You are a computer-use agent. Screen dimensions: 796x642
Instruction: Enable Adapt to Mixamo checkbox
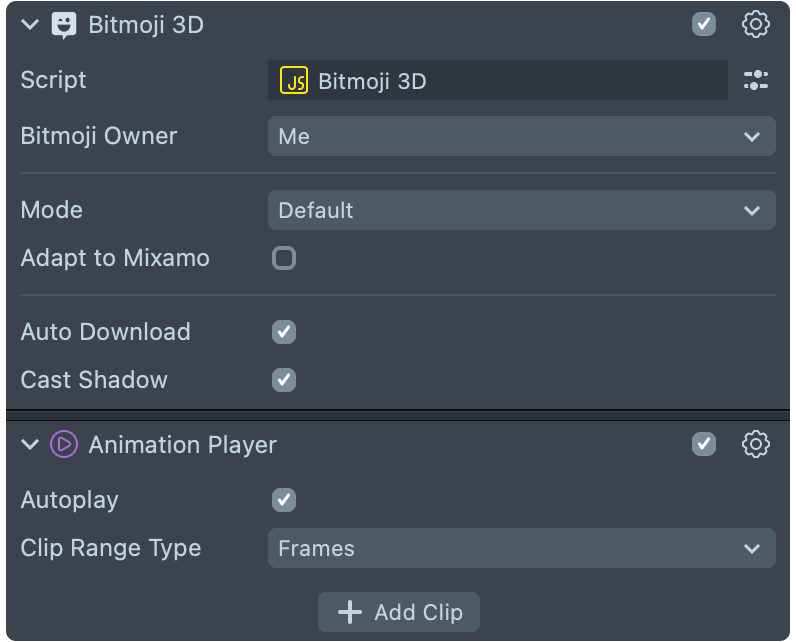coord(284,259)
